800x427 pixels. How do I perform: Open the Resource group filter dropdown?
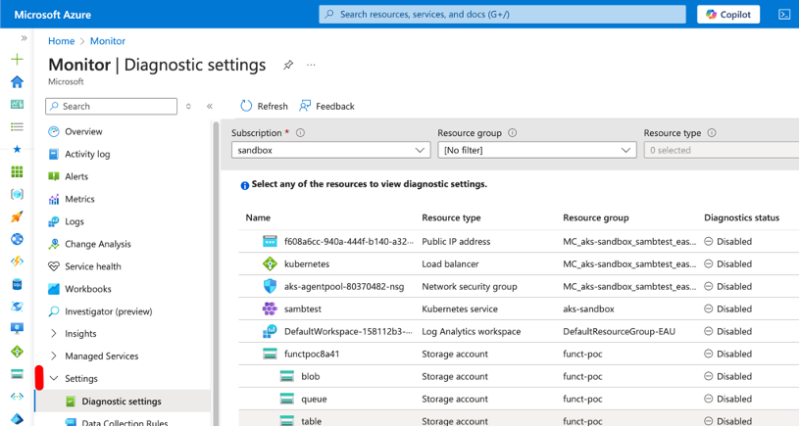(536, 150)
